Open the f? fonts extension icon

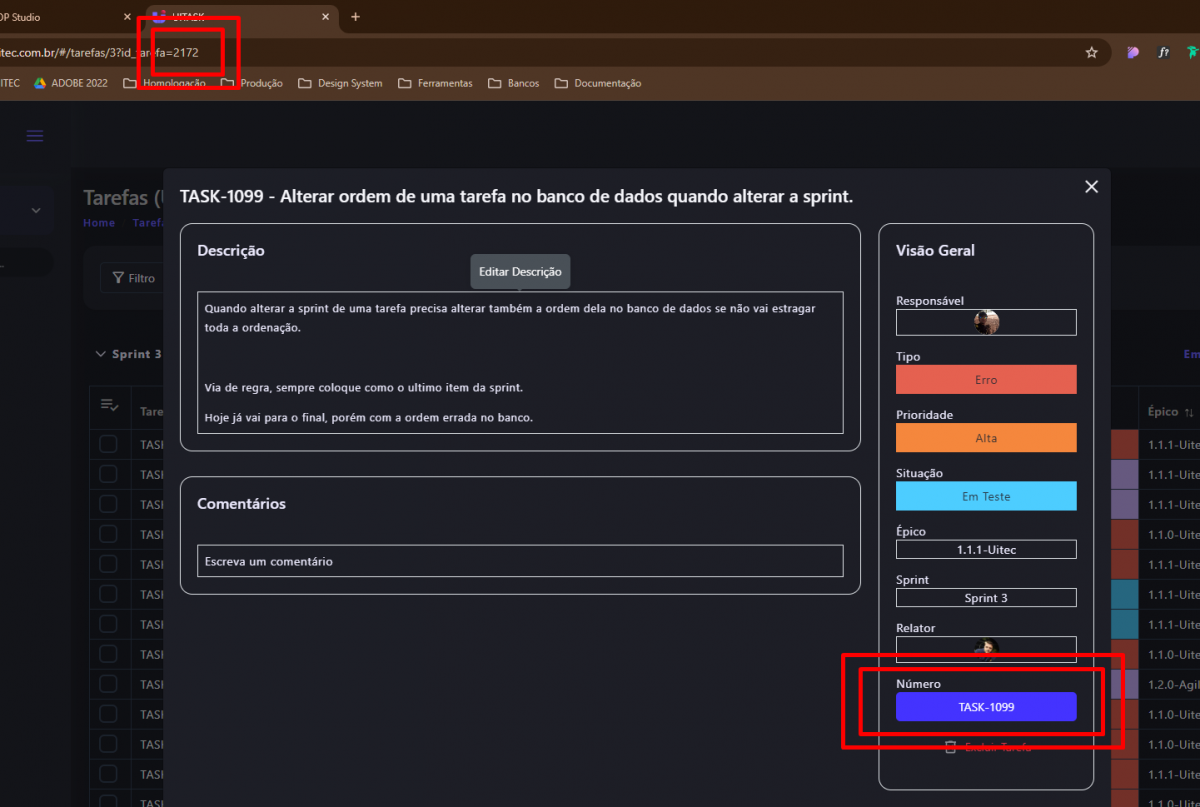[1163, 52]
